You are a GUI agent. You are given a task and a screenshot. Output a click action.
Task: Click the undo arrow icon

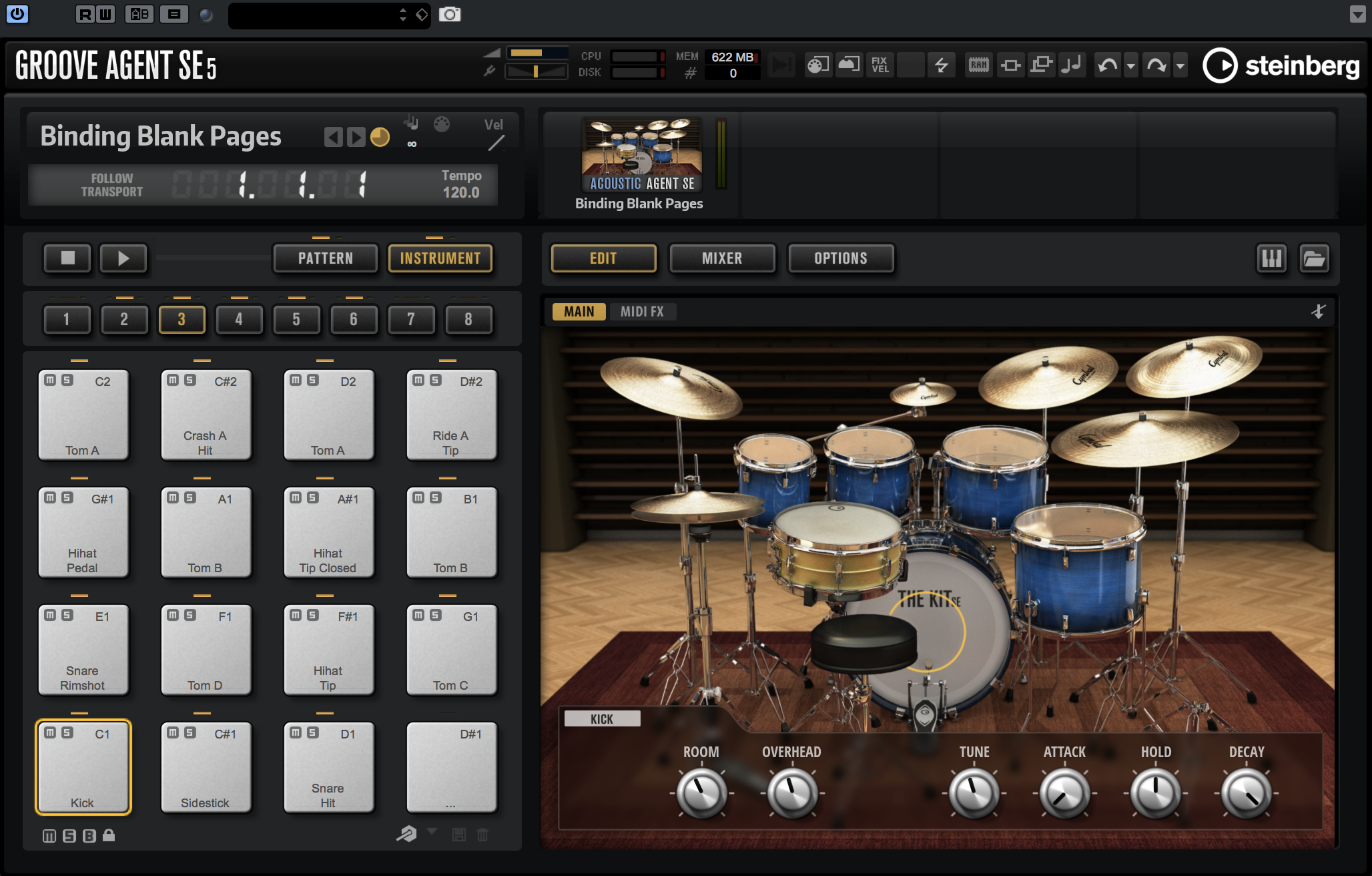click(x=1108, y=65)
